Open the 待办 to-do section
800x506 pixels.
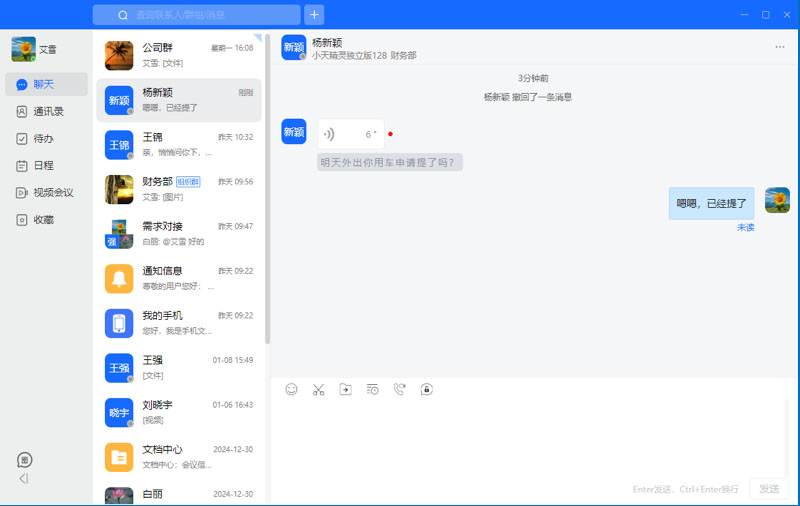click(43, 139)
